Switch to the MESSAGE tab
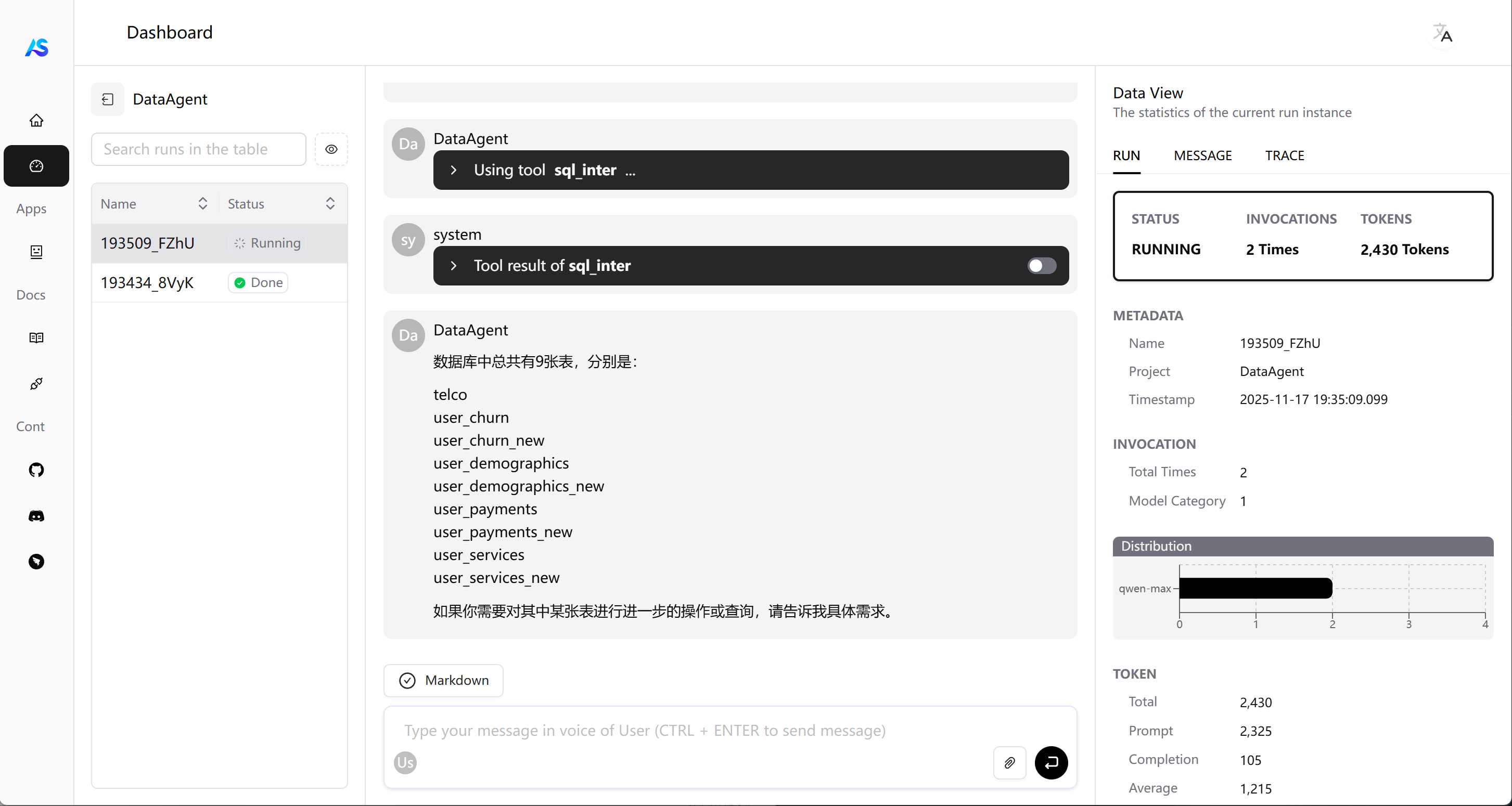The width and height of the screenshot is (1512, 806). (x=1202, y=155)
